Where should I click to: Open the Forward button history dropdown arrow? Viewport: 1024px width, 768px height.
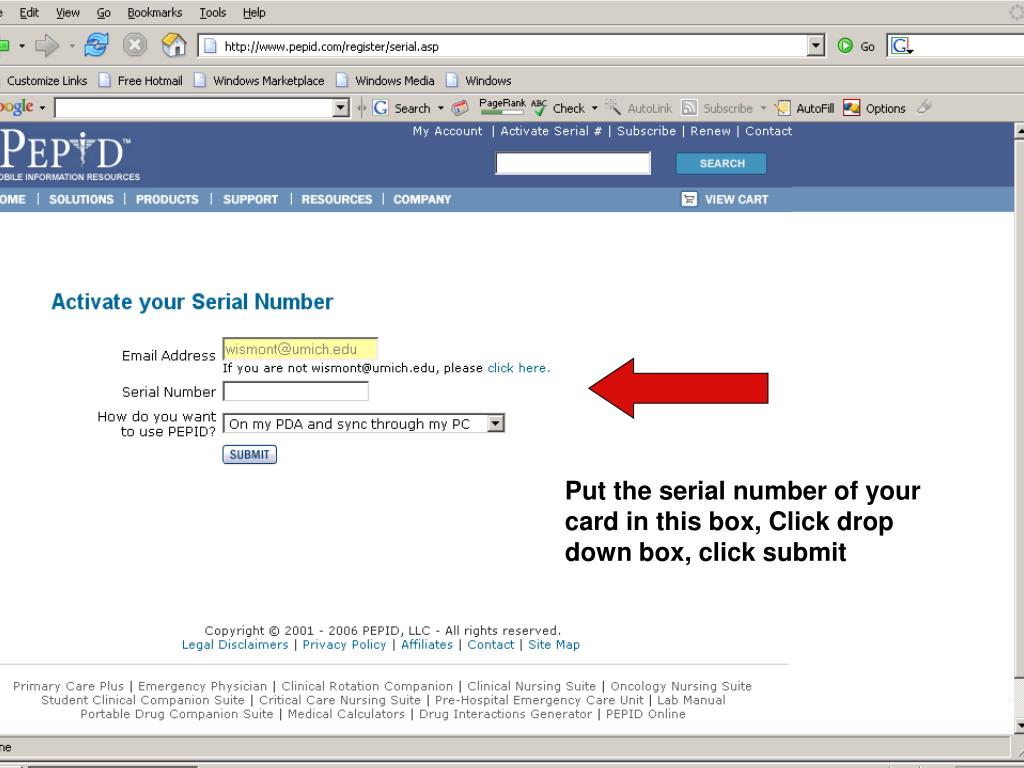coord(72,46)
